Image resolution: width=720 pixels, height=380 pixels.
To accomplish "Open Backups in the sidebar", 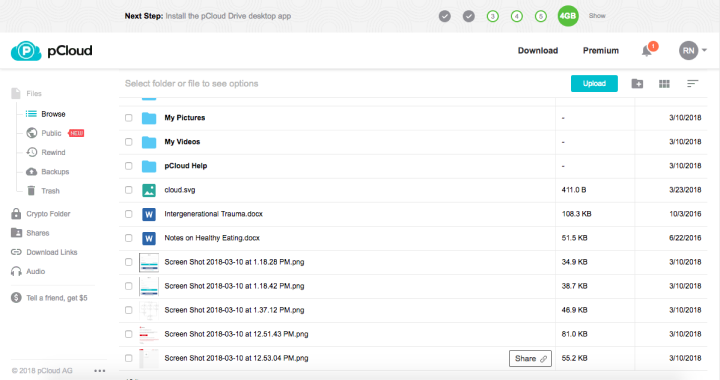I will [55, 172].
